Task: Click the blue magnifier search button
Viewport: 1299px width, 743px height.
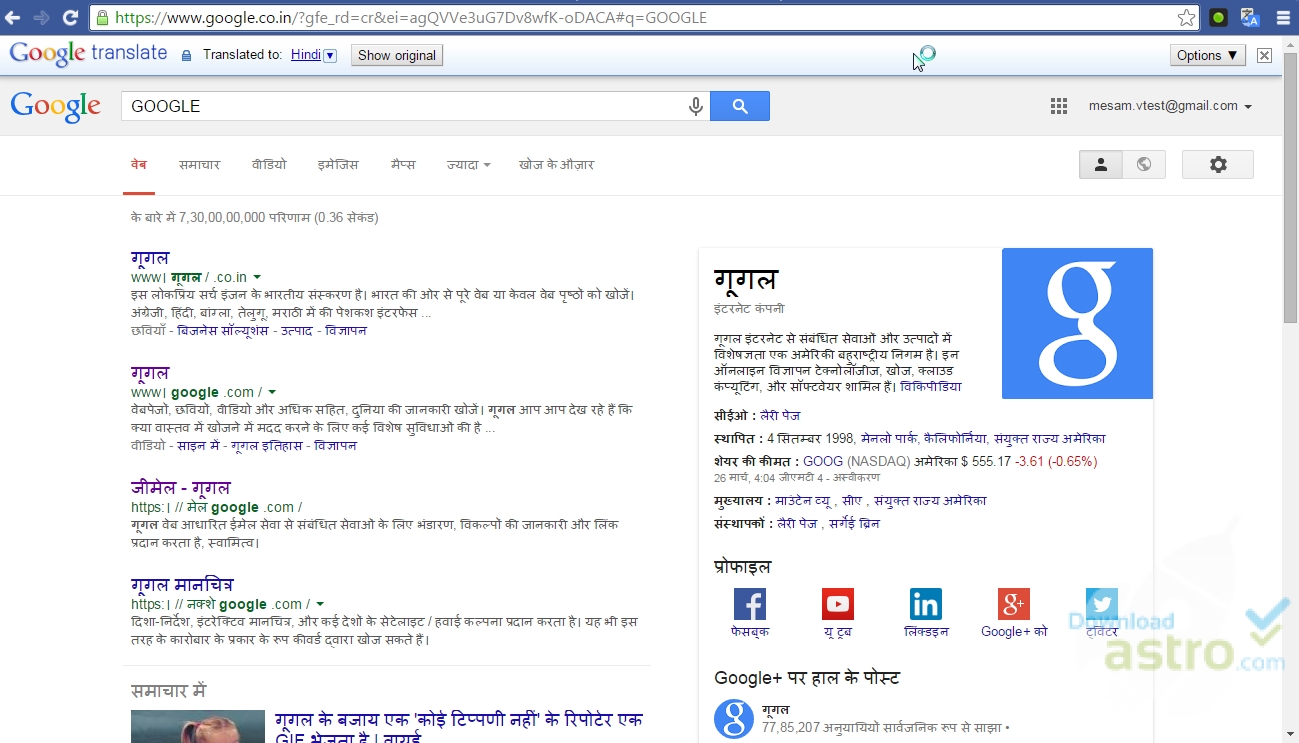Action: [740, 106]
